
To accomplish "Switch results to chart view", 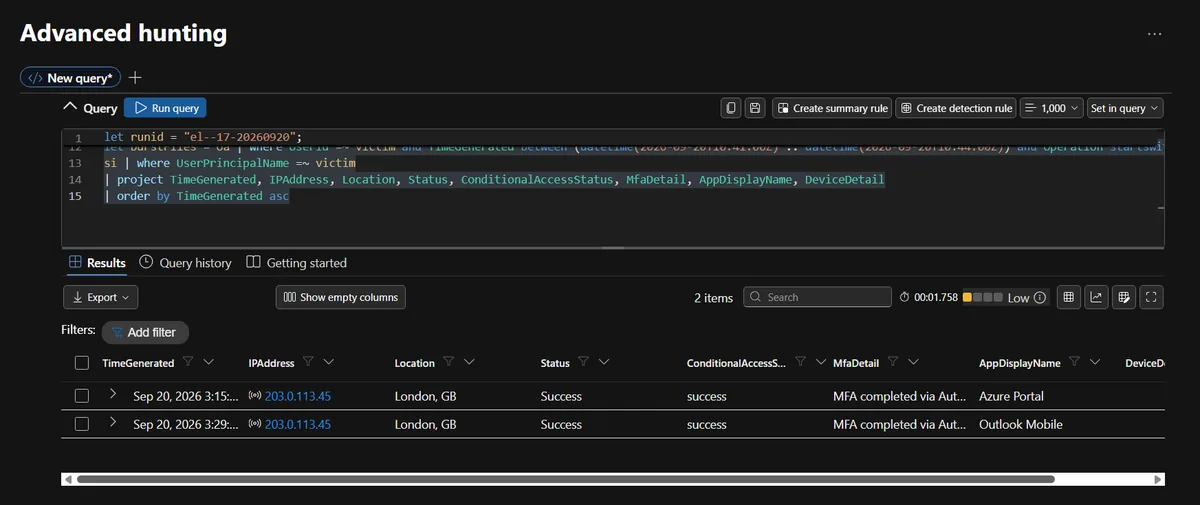I will 1096,297.
